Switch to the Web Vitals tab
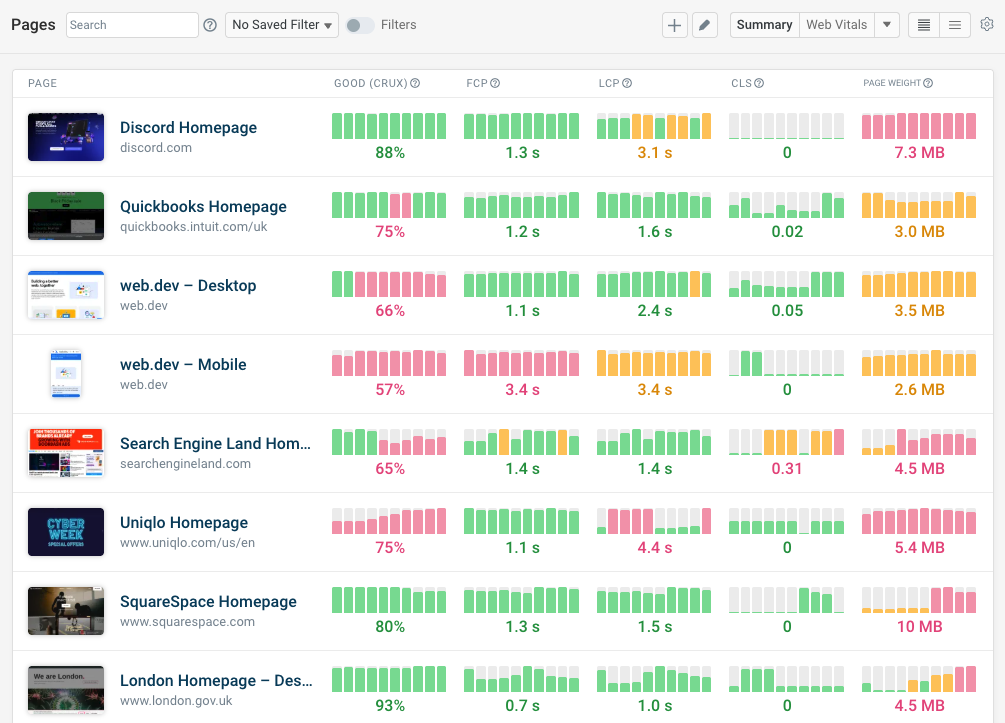The image size is (1005, 723). 836,24
